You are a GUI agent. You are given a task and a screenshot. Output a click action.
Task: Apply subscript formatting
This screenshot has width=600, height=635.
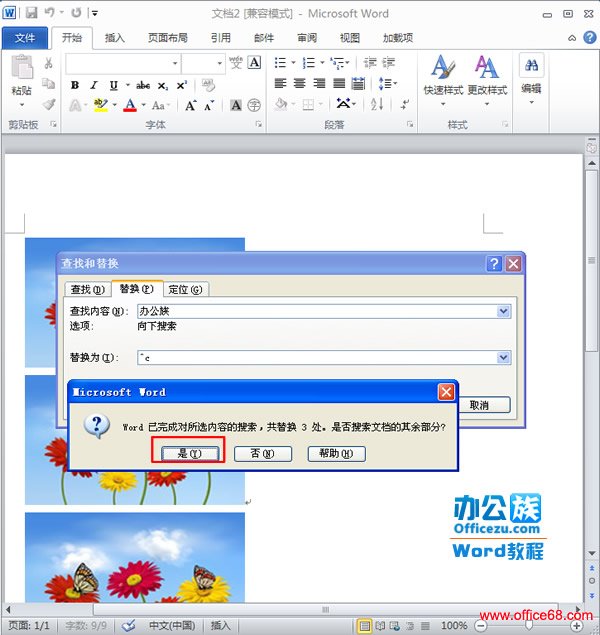(x=162, y=86)
